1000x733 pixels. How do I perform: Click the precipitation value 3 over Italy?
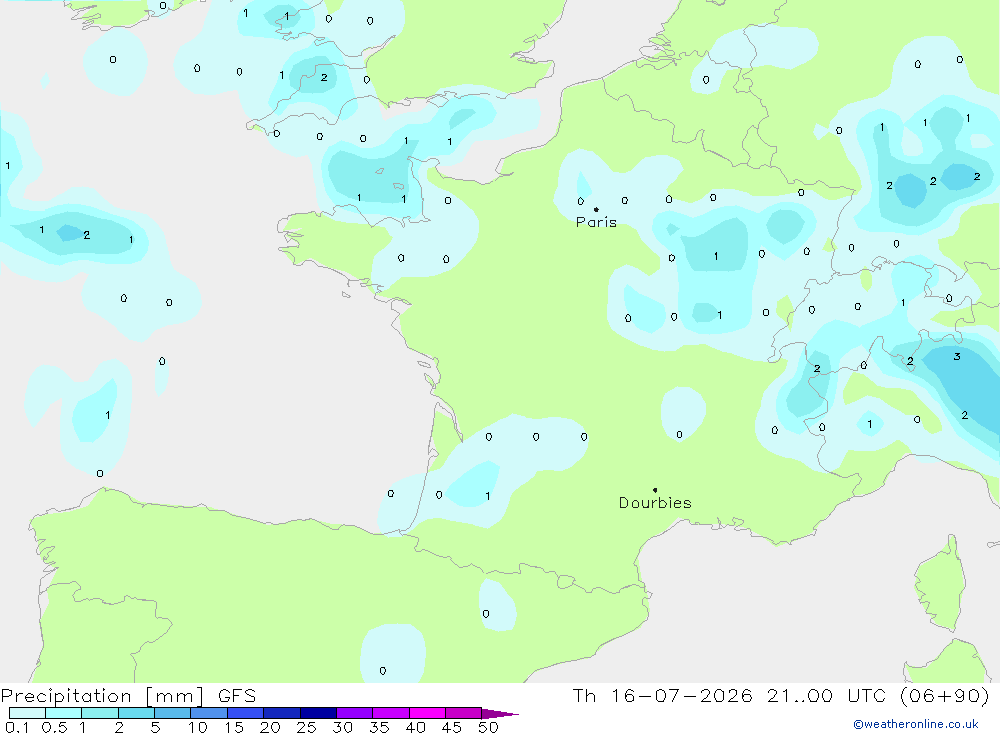tap(957, 357)
